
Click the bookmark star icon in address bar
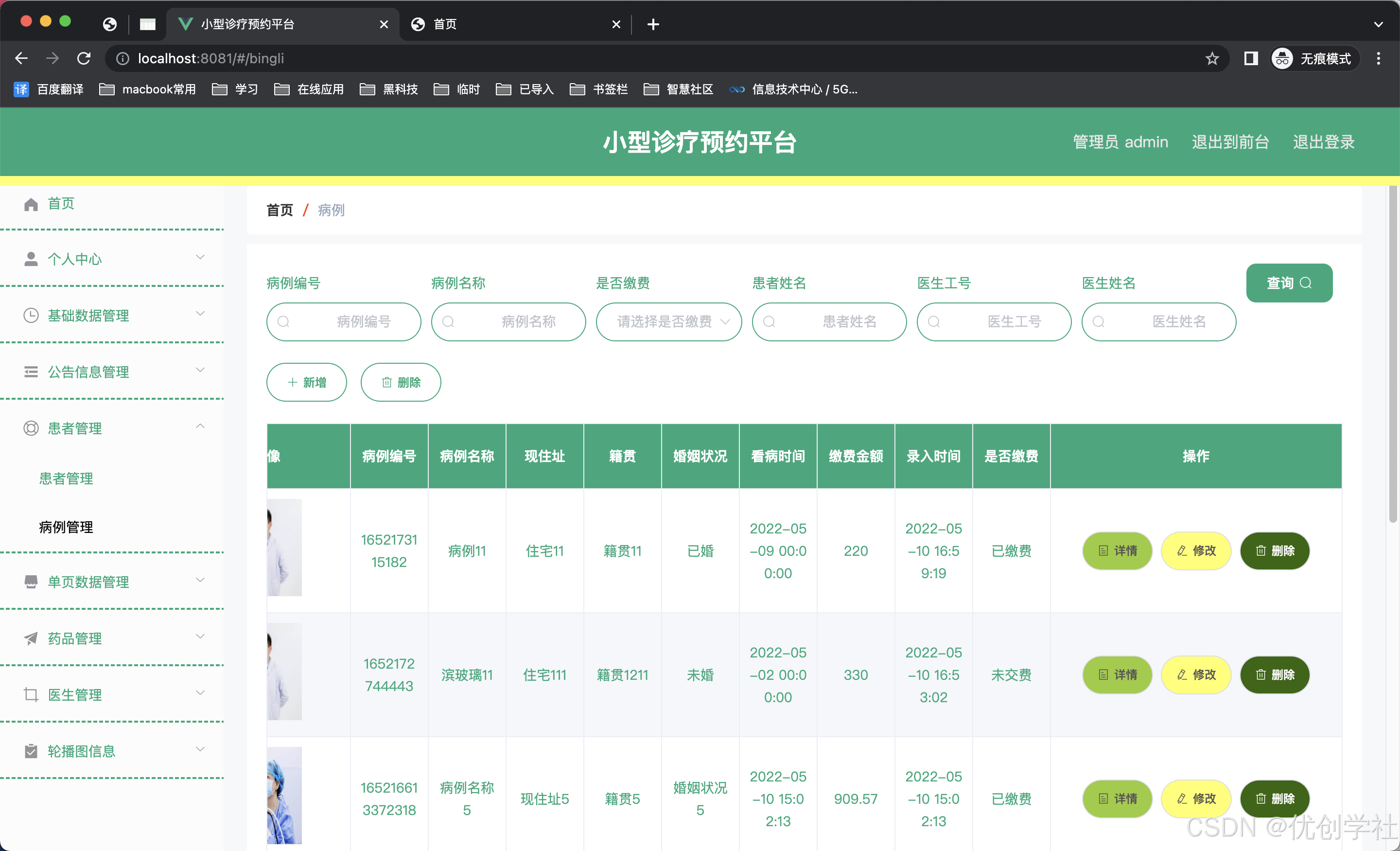[x=1212, y=58]
